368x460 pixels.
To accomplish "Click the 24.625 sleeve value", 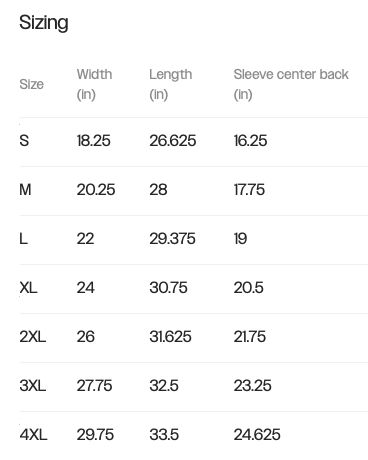I will tap(257, 435).
